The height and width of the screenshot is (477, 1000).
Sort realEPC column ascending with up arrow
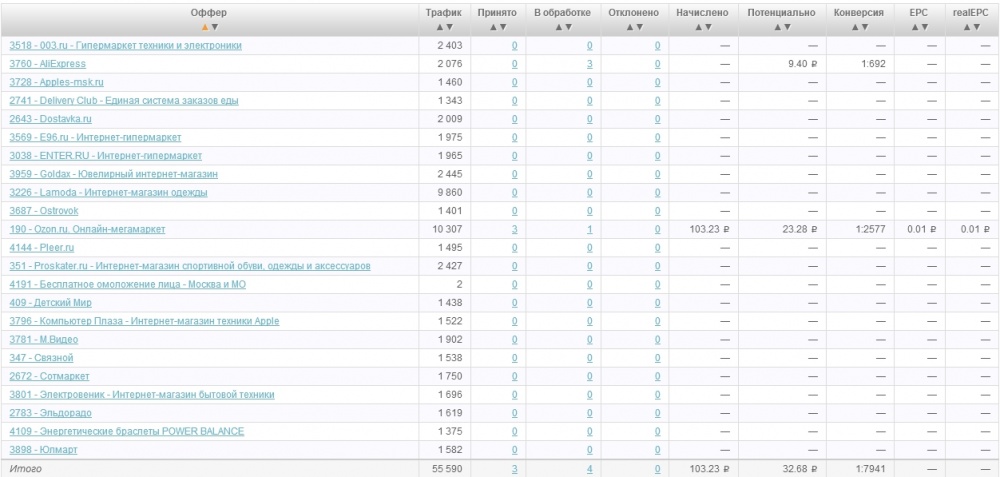point(967,27)
